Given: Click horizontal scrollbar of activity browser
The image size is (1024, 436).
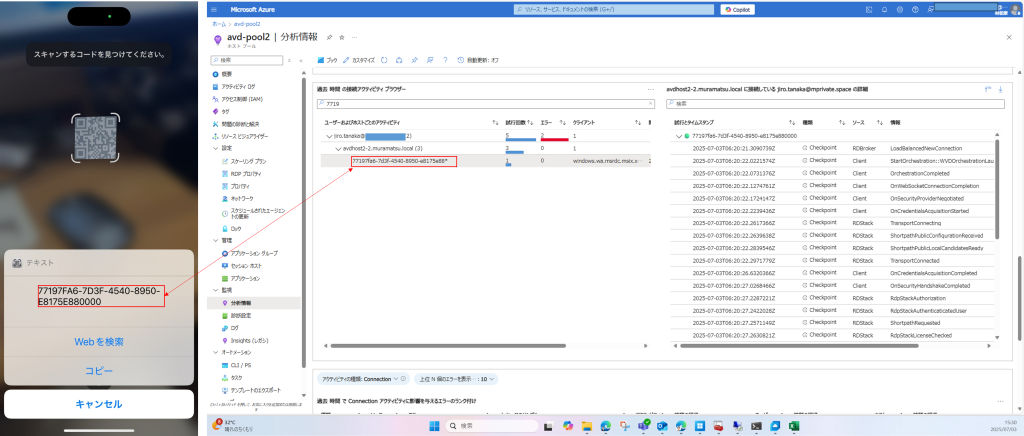Looking at the screenshot, I should tap(448, 345).
